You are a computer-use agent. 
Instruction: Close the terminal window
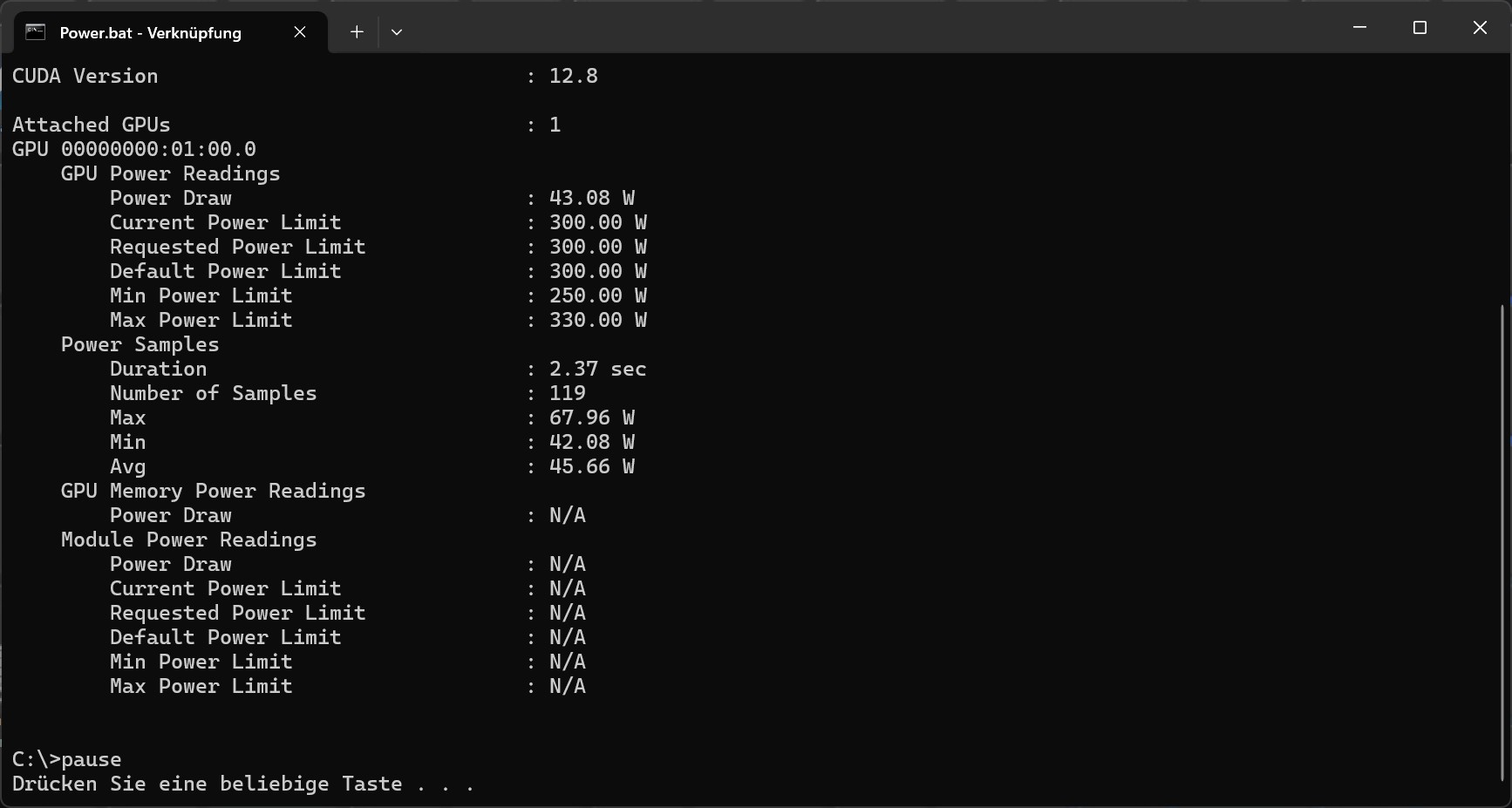click(x=1479, y=28)
